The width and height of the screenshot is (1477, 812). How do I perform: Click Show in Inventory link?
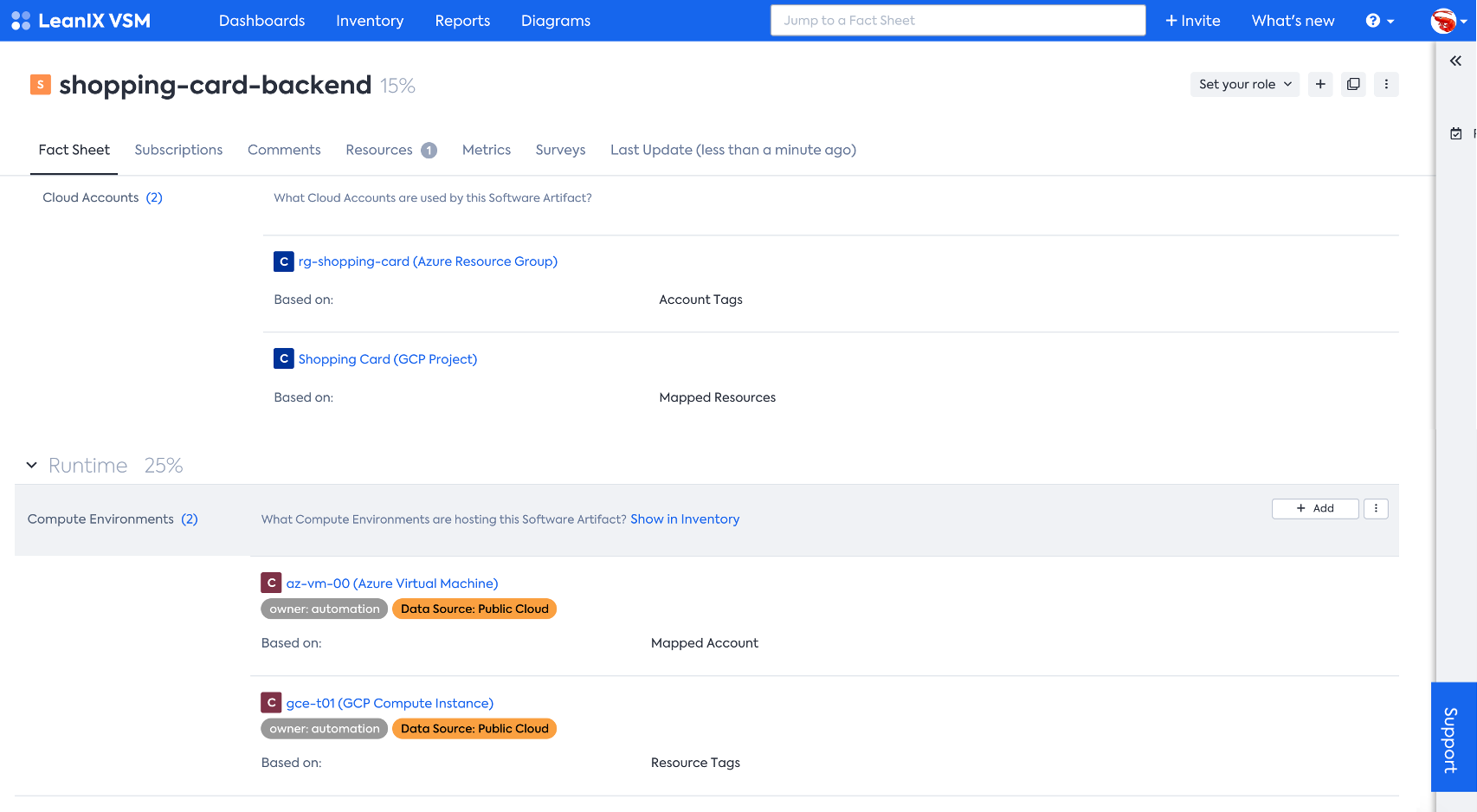pos(685,519)
